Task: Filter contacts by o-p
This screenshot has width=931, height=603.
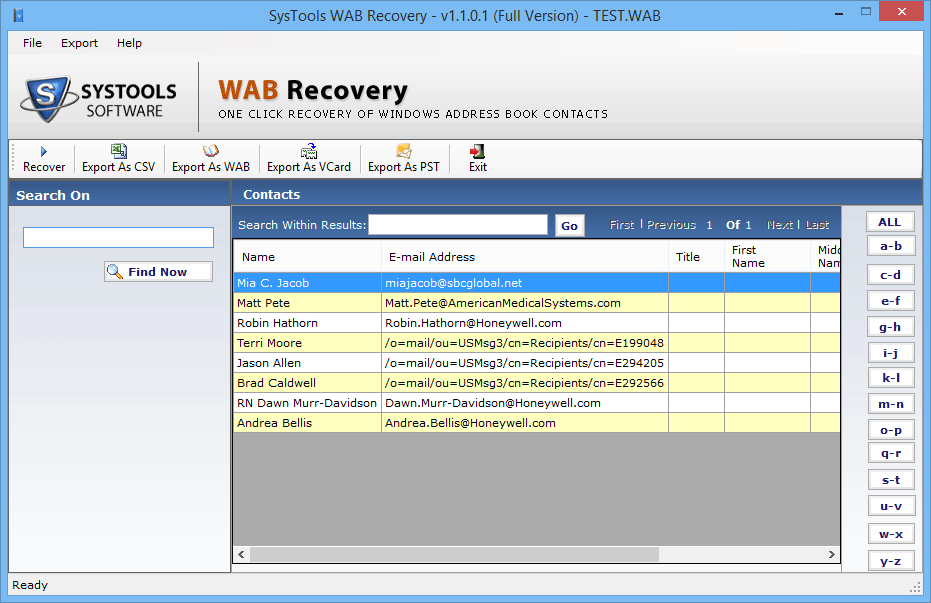Action: click(x=891, y=430)
